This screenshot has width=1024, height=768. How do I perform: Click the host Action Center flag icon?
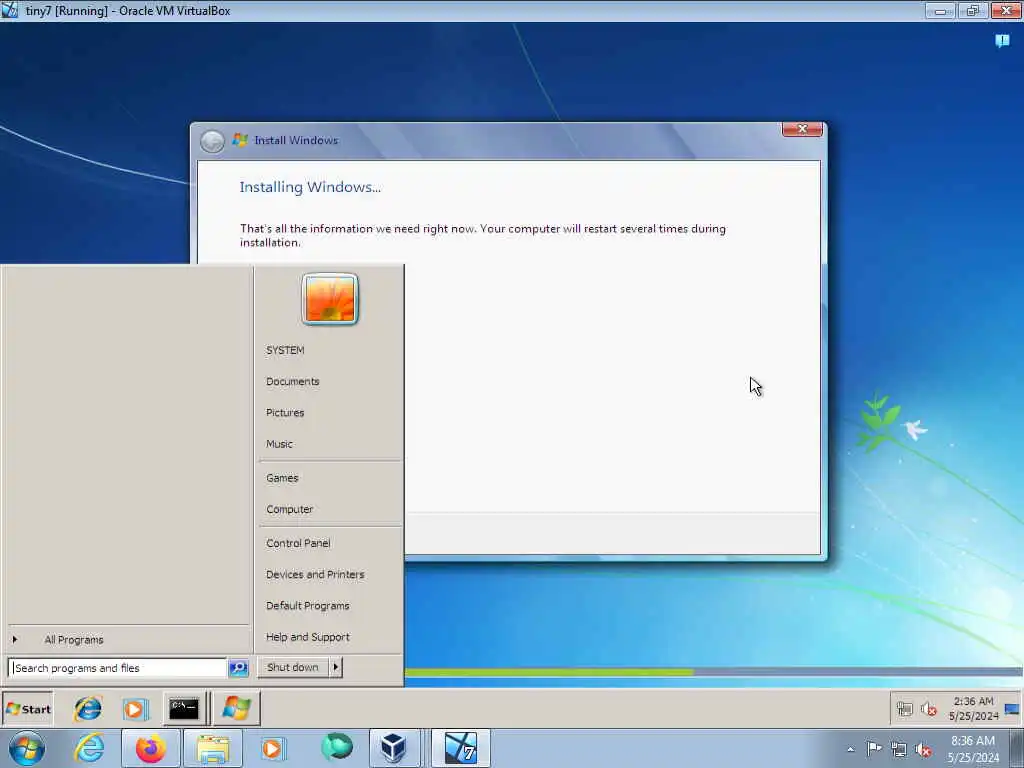(874, 748)
